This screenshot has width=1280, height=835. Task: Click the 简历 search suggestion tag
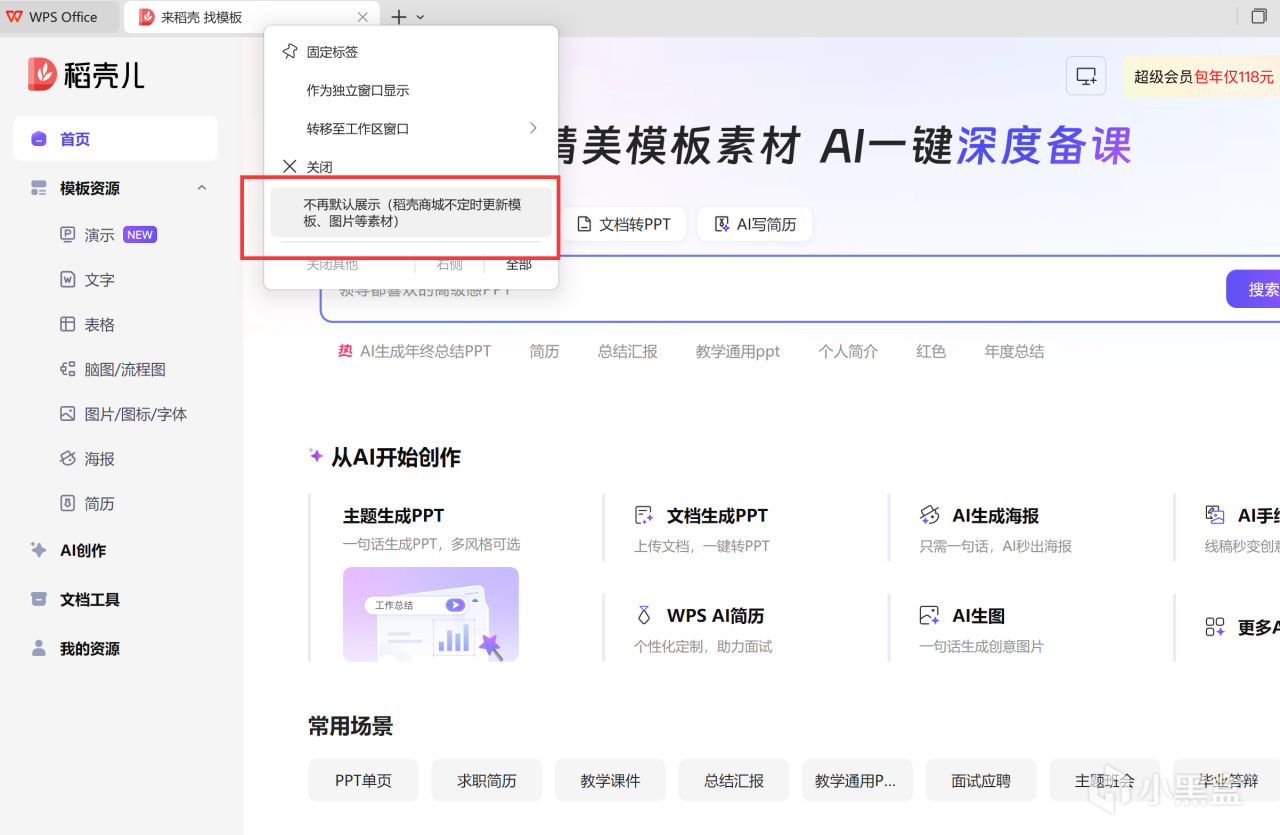click(544, 352)
